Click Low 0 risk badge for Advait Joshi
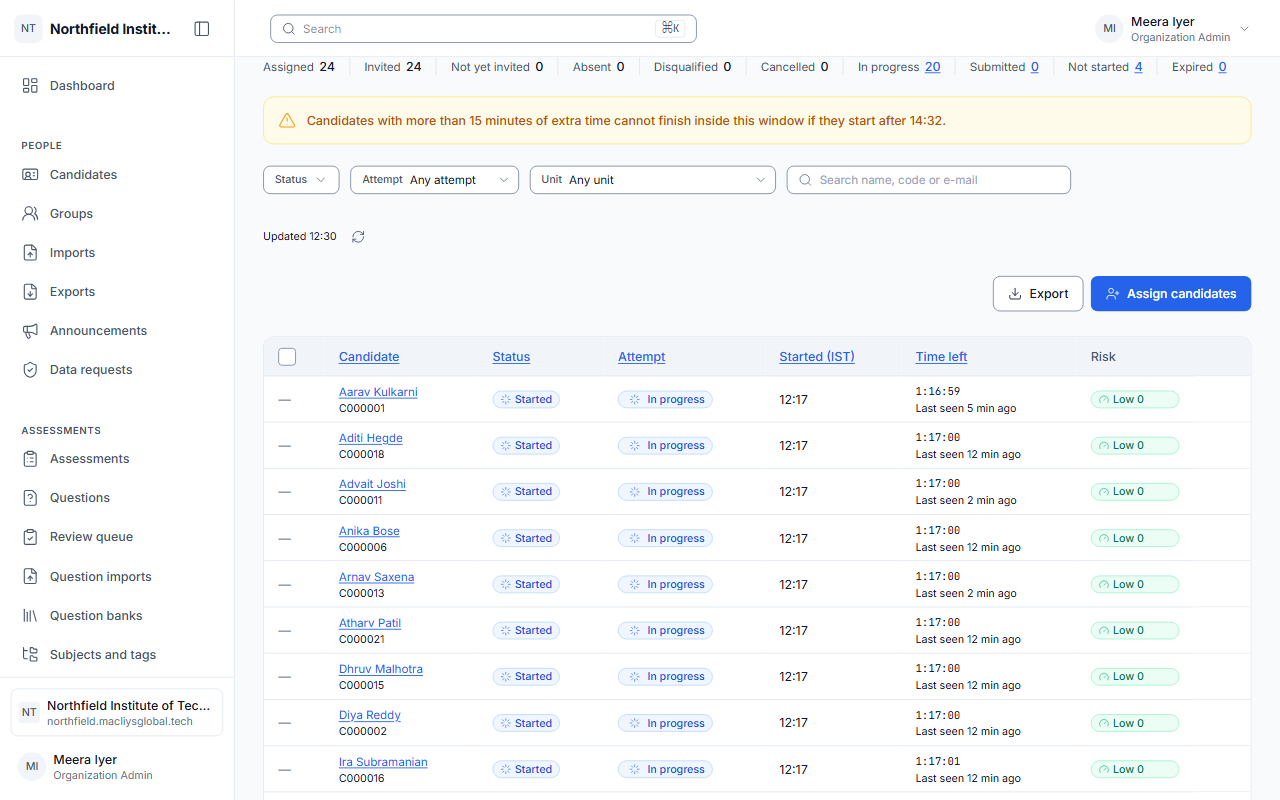1280x800 pixels. pyautogui.click(x=1135, y=492)
